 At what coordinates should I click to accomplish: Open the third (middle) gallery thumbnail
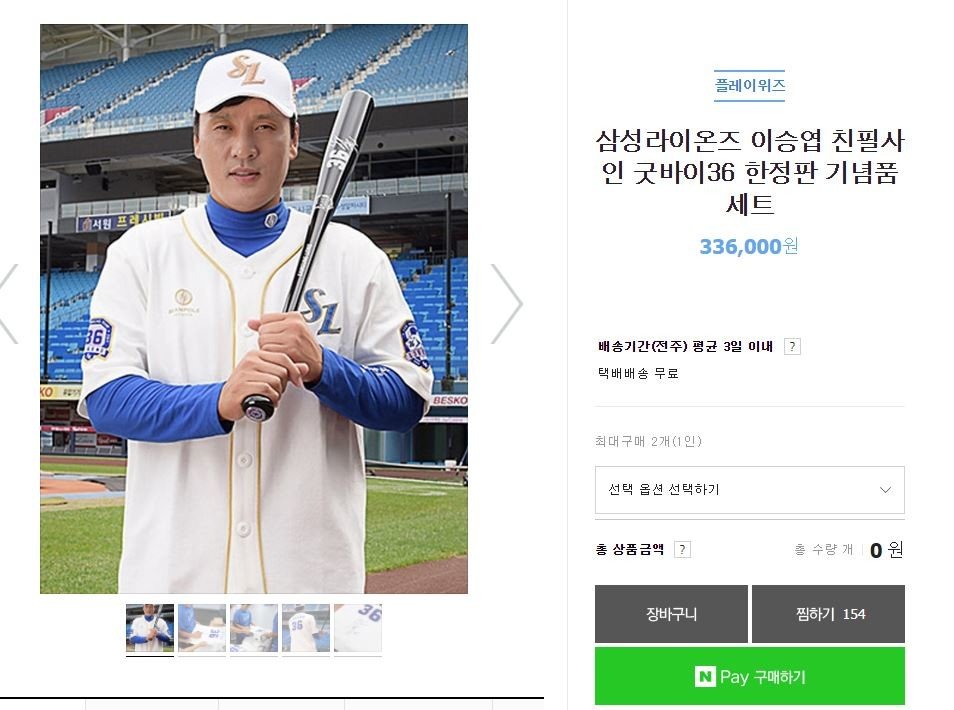pos(254,628)
